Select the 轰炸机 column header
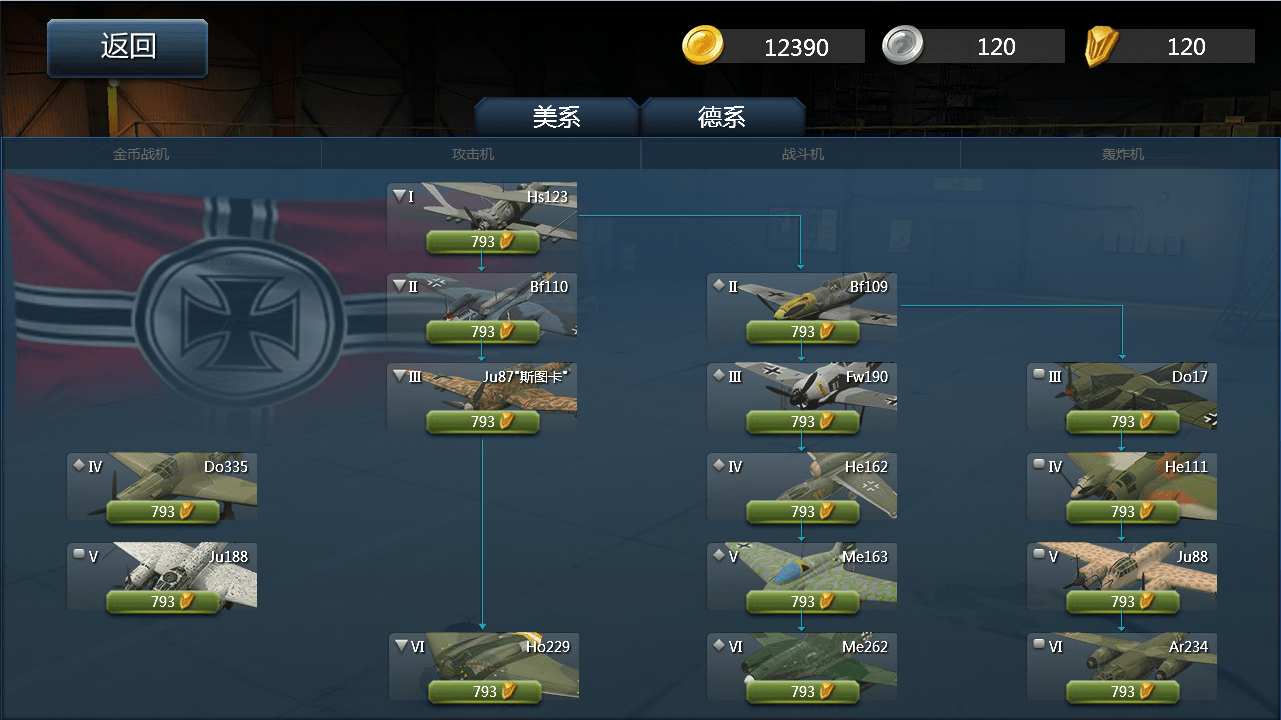Viewport: 1281px width, 720px height. pos(1123,154)
